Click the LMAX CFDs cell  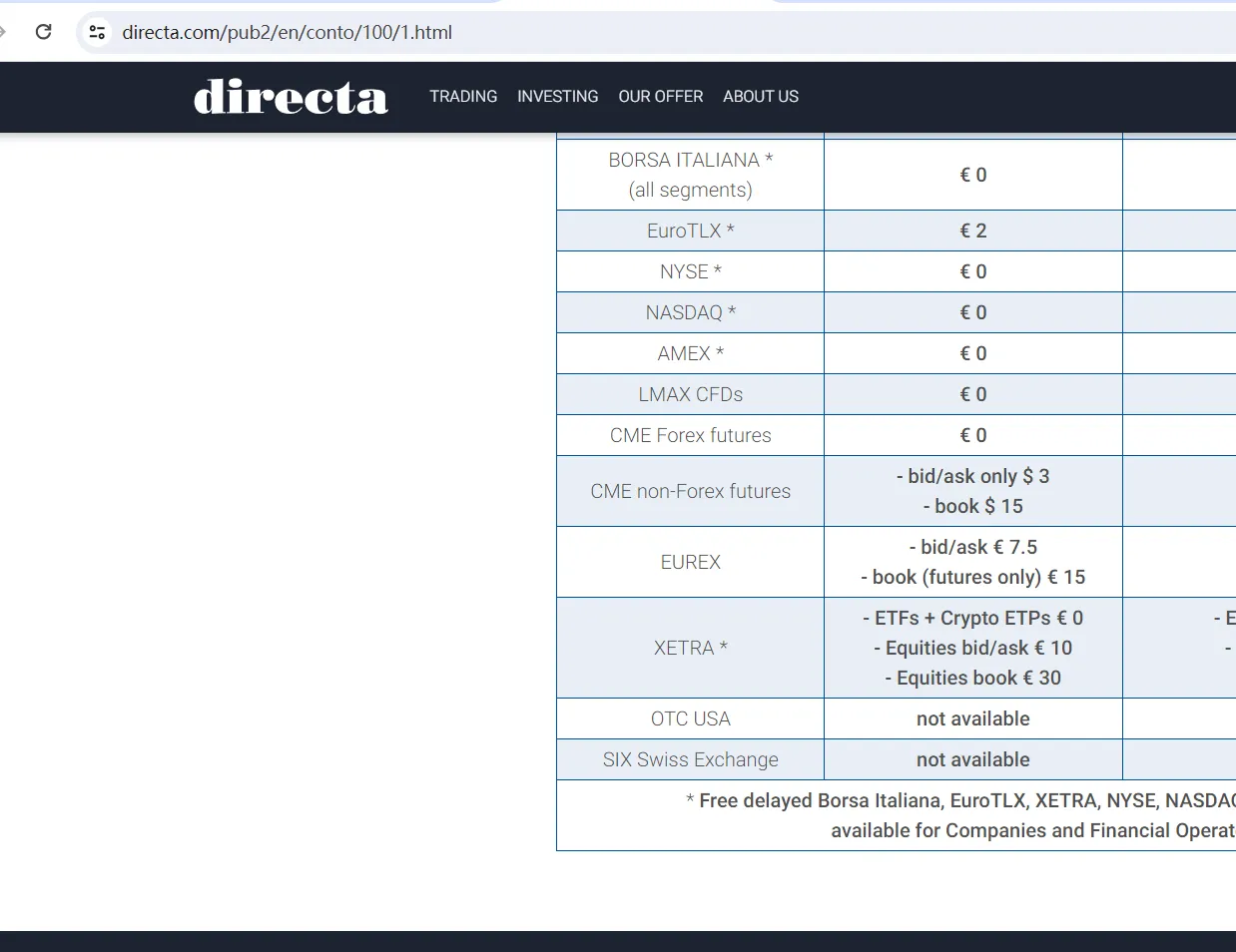coord(690,394)
